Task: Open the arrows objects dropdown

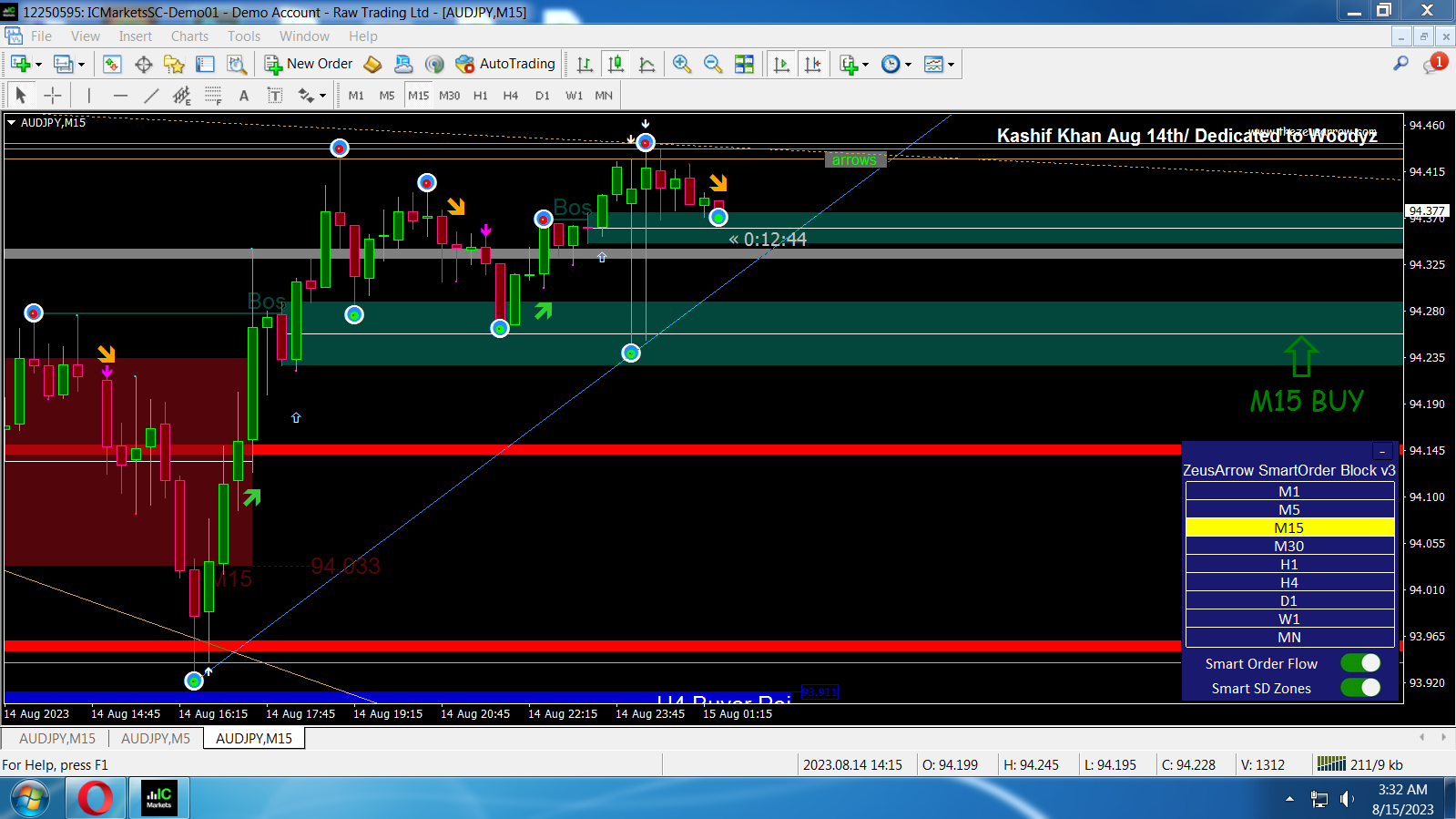Action: pyautogui.click(x=323, y=97)
